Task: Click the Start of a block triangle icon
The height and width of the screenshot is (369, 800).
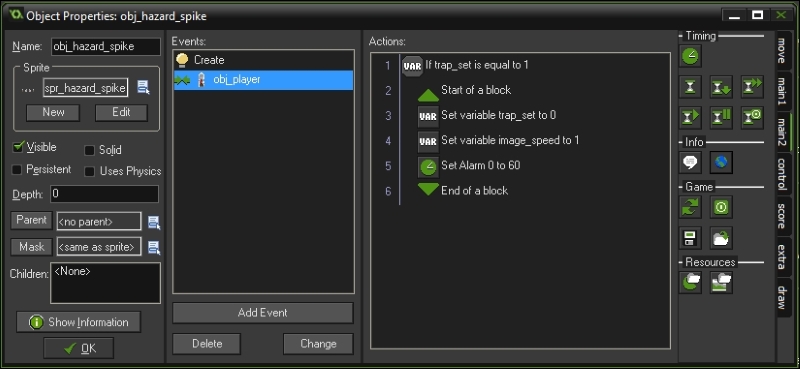Action: (x=428, y=94)
